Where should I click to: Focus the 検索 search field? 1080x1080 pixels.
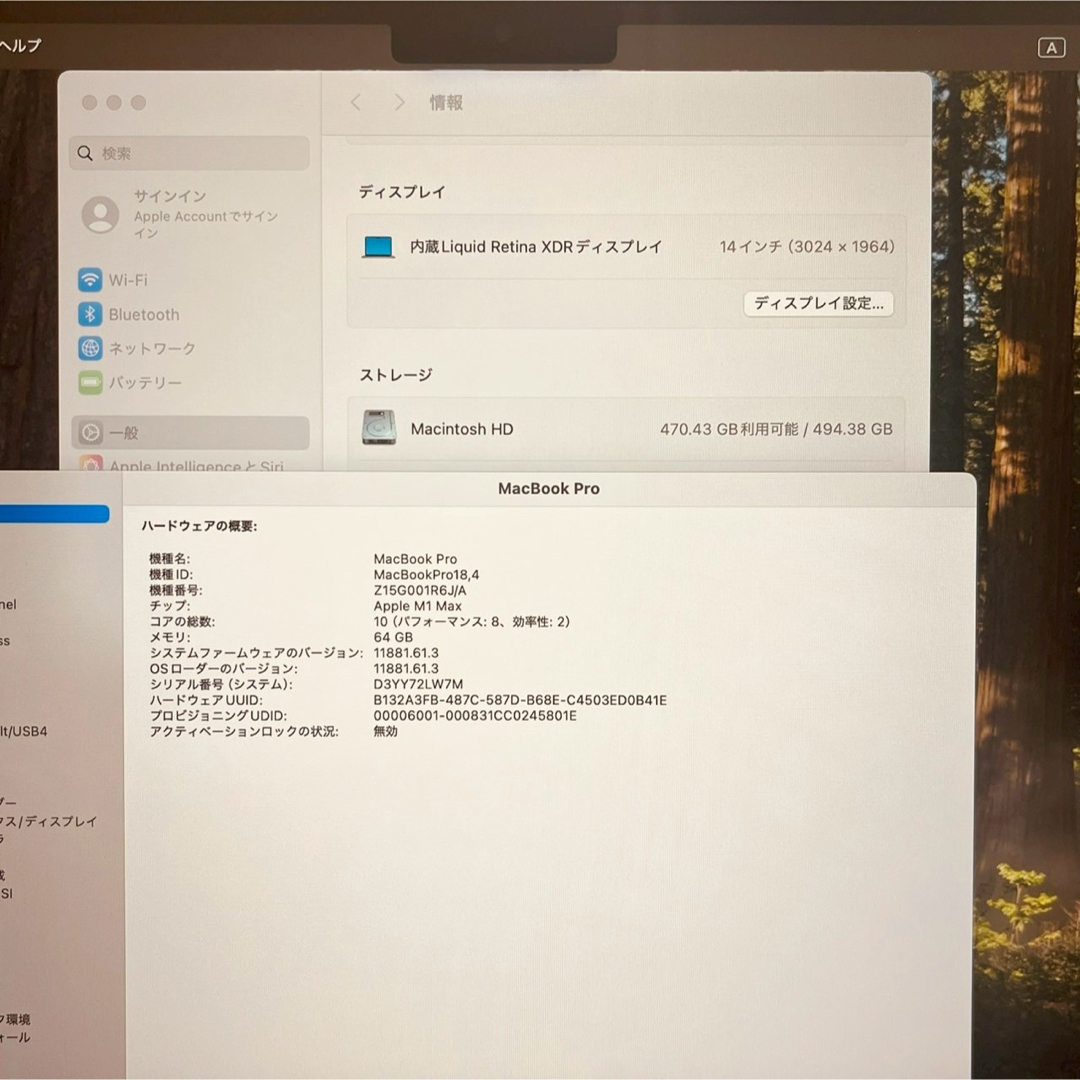pyautogui.click(x=189, y=153)
